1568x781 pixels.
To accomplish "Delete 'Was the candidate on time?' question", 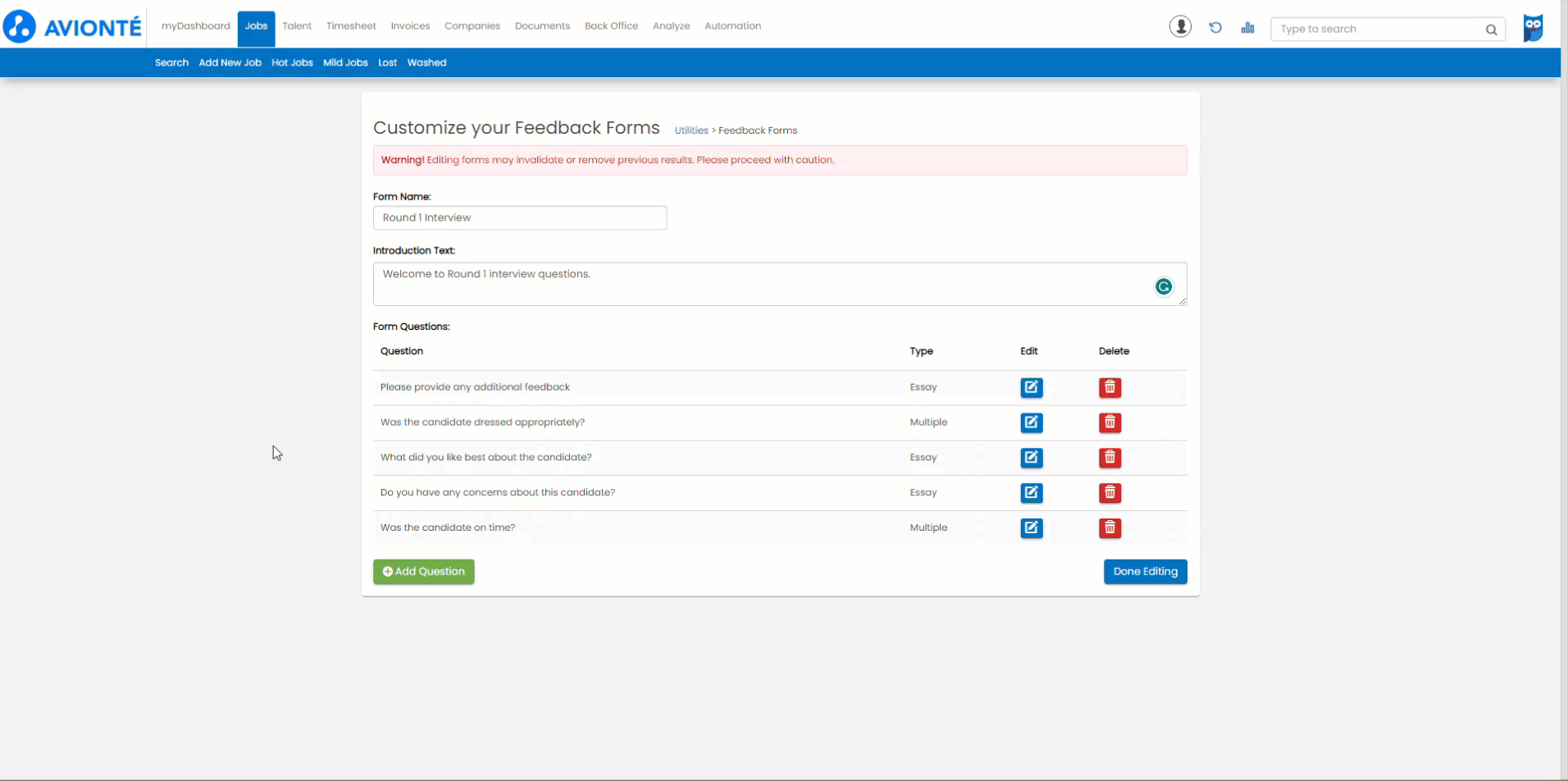I will click(1110, 528).
